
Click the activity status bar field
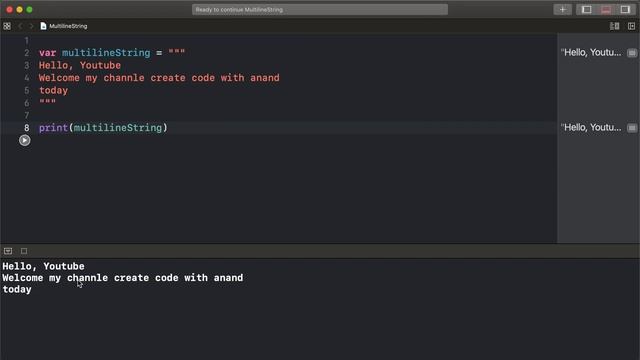(320, 9)
